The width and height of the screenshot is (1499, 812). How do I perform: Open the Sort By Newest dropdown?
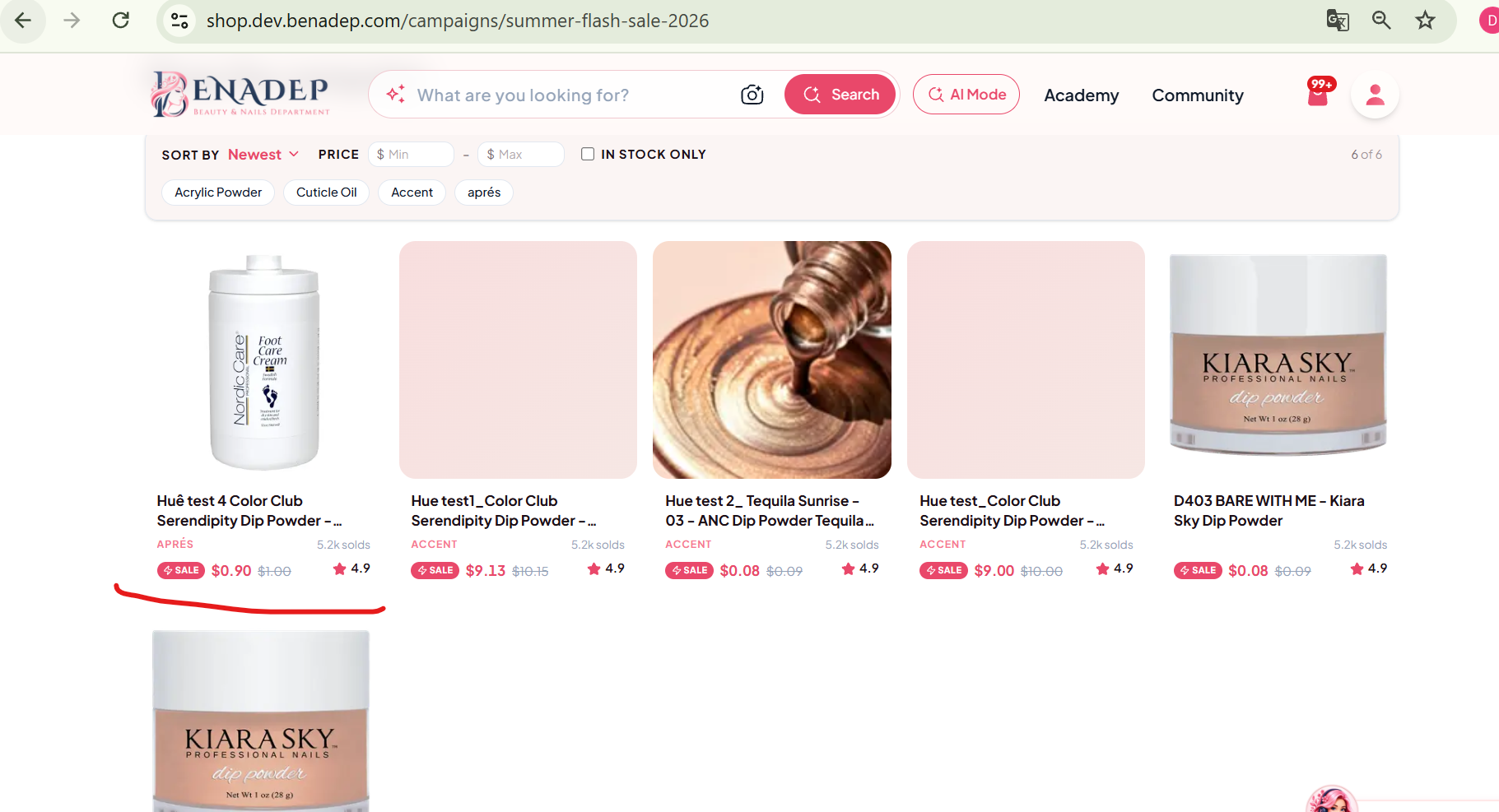tap(263, 155)
